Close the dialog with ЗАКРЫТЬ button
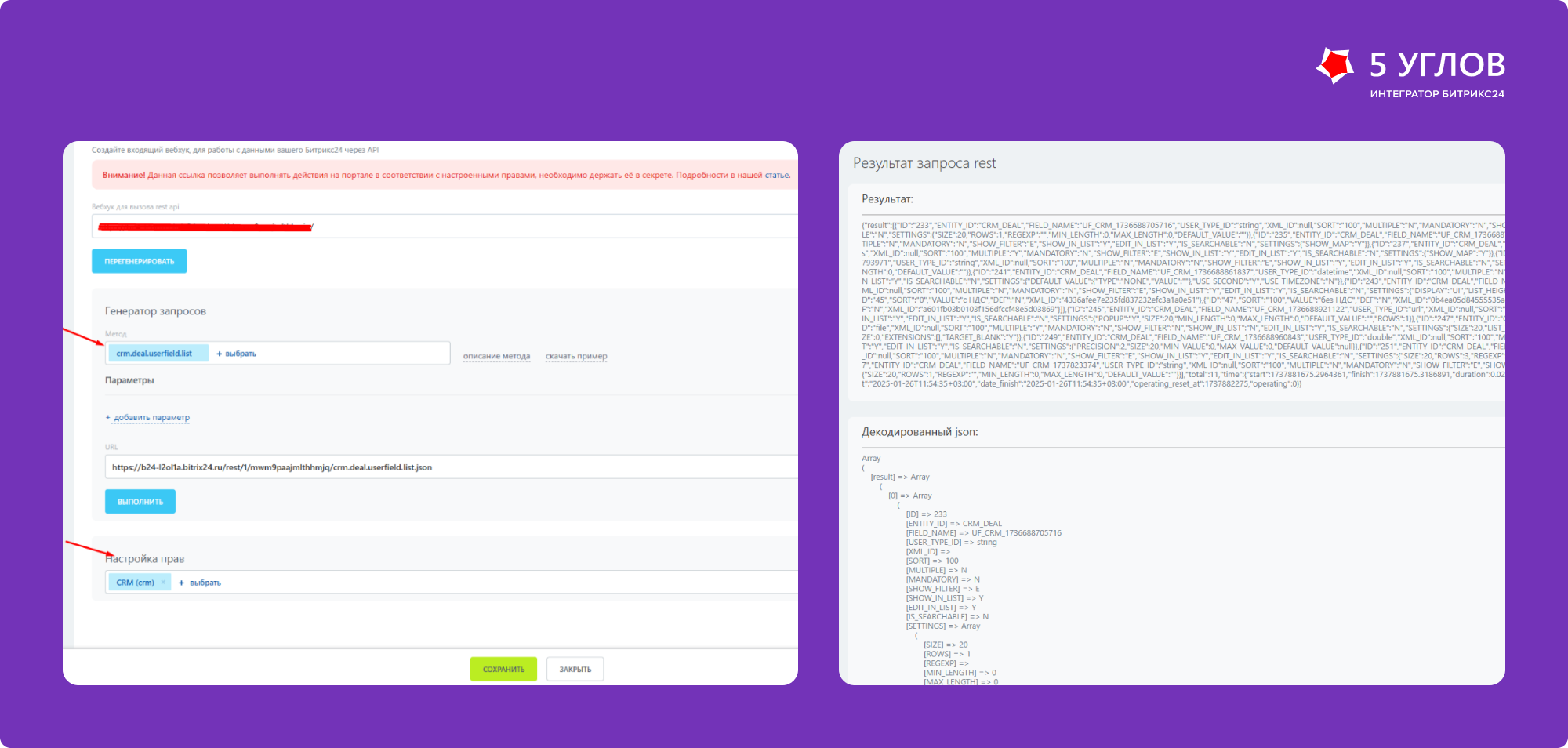Screen dimensions: 1568x748 [575, 669]
